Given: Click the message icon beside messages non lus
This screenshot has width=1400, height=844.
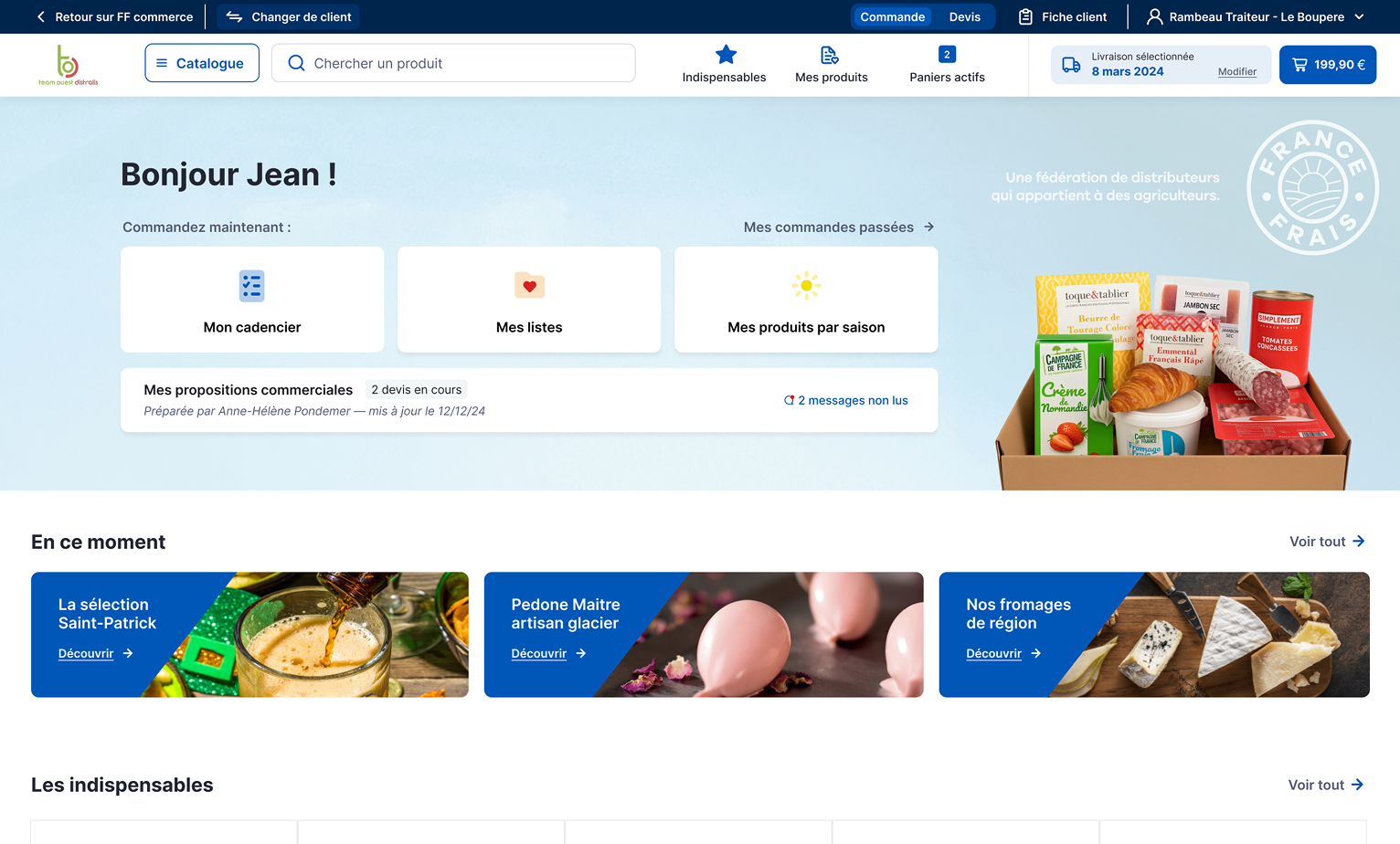Looking at the screenshot, I should click(x=789, y=400).
